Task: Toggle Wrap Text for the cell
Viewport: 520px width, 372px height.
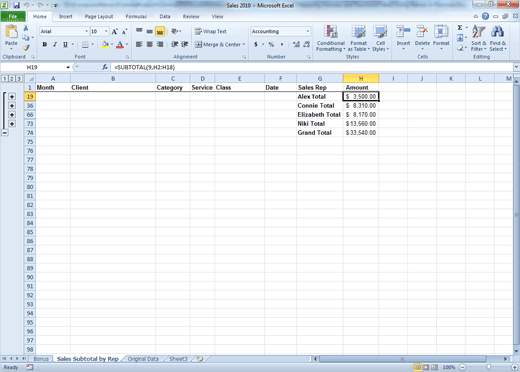Action: (211, 31)
